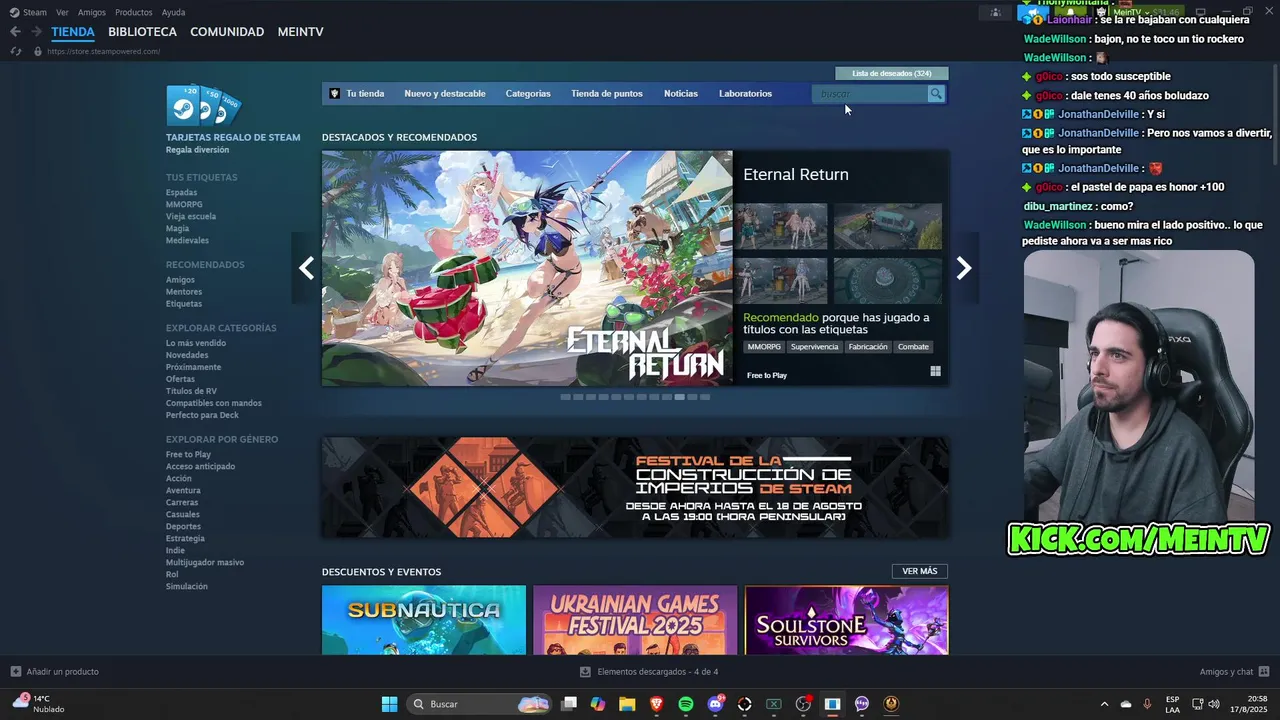Open the Eternal Return featured artwork
The image size is (1280, 720).
(x=527, y=268)
